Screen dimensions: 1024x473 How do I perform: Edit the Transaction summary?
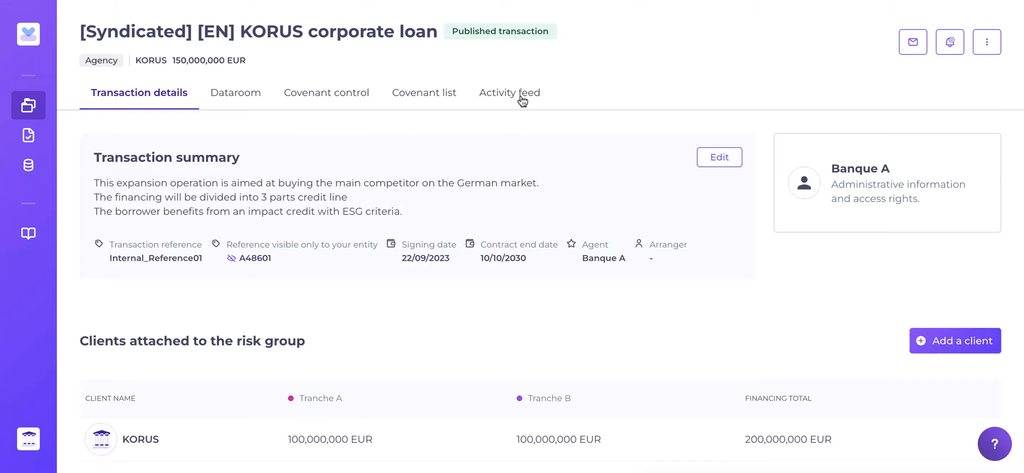[x=719, y=157]
